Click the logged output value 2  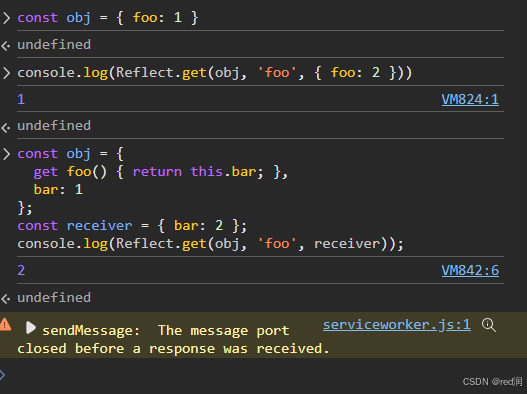click(x=21, y=270)
